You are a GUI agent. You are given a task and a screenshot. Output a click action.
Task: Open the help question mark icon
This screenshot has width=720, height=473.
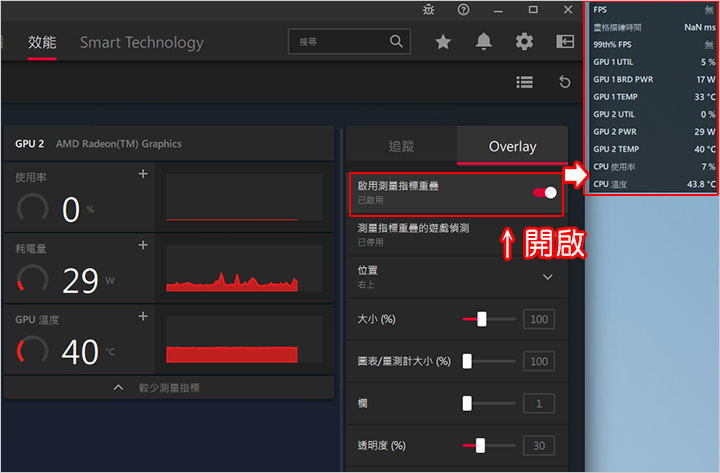coord(463,10)
